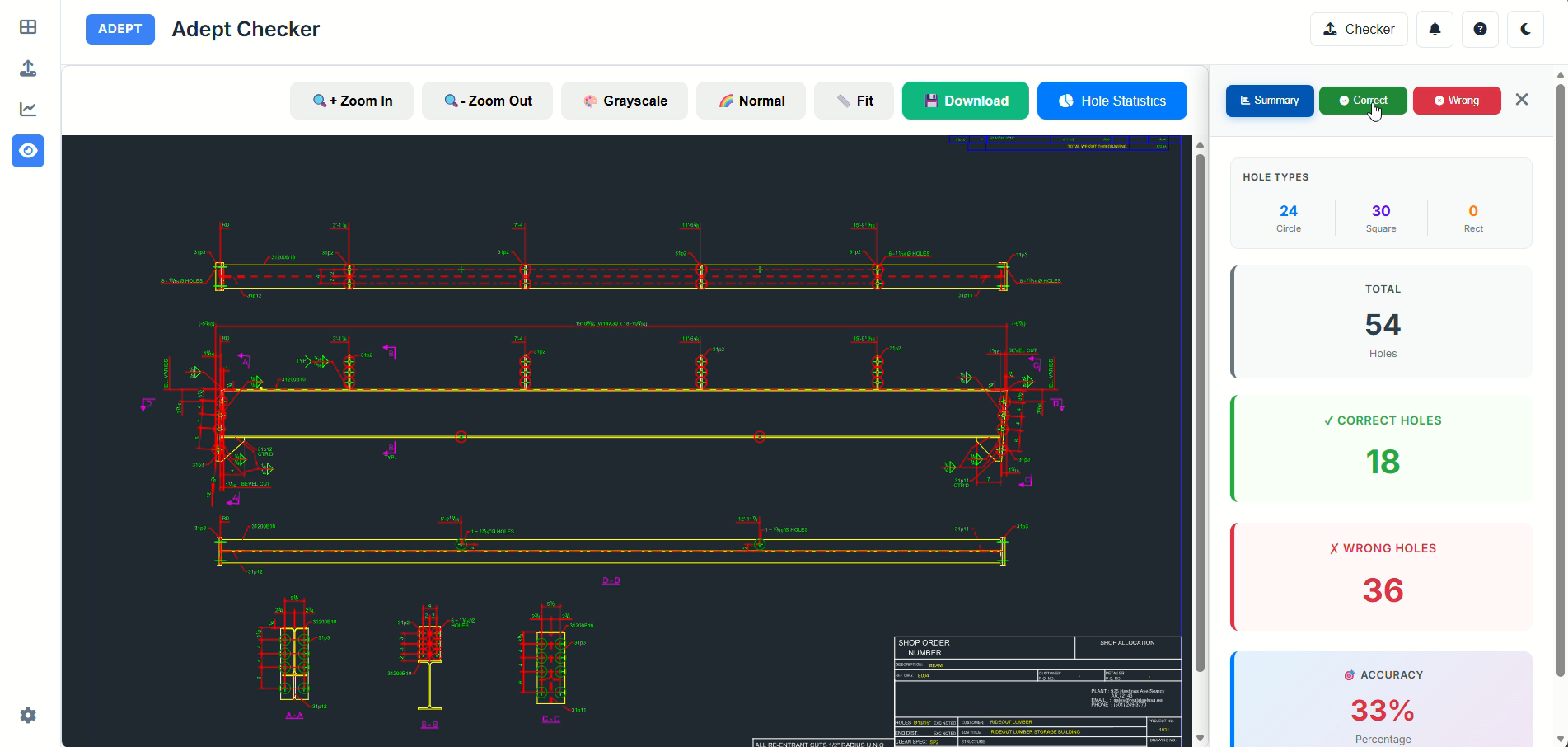Open the settings gear at bottom sidebar
The height and width of the screenshot is (747, 1568).
27,715
